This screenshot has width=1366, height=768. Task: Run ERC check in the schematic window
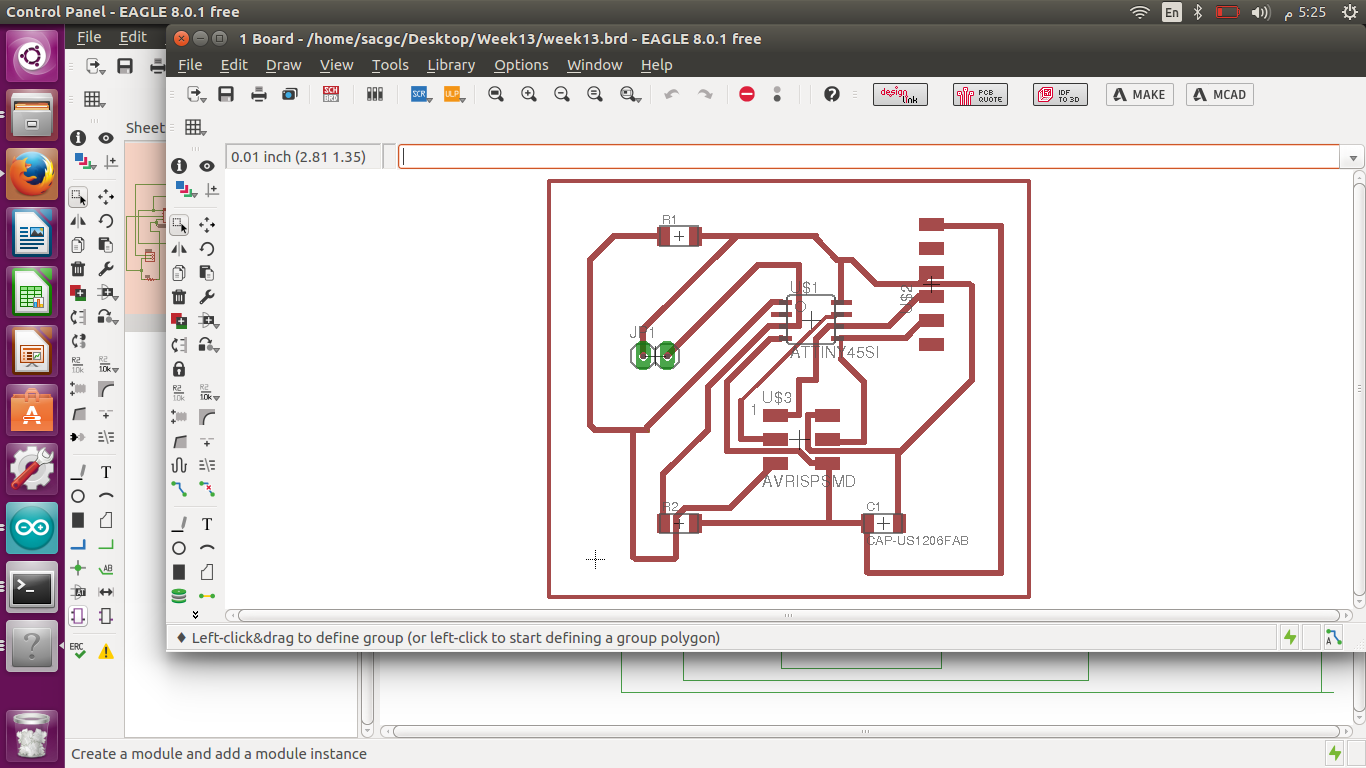[78, 651]
